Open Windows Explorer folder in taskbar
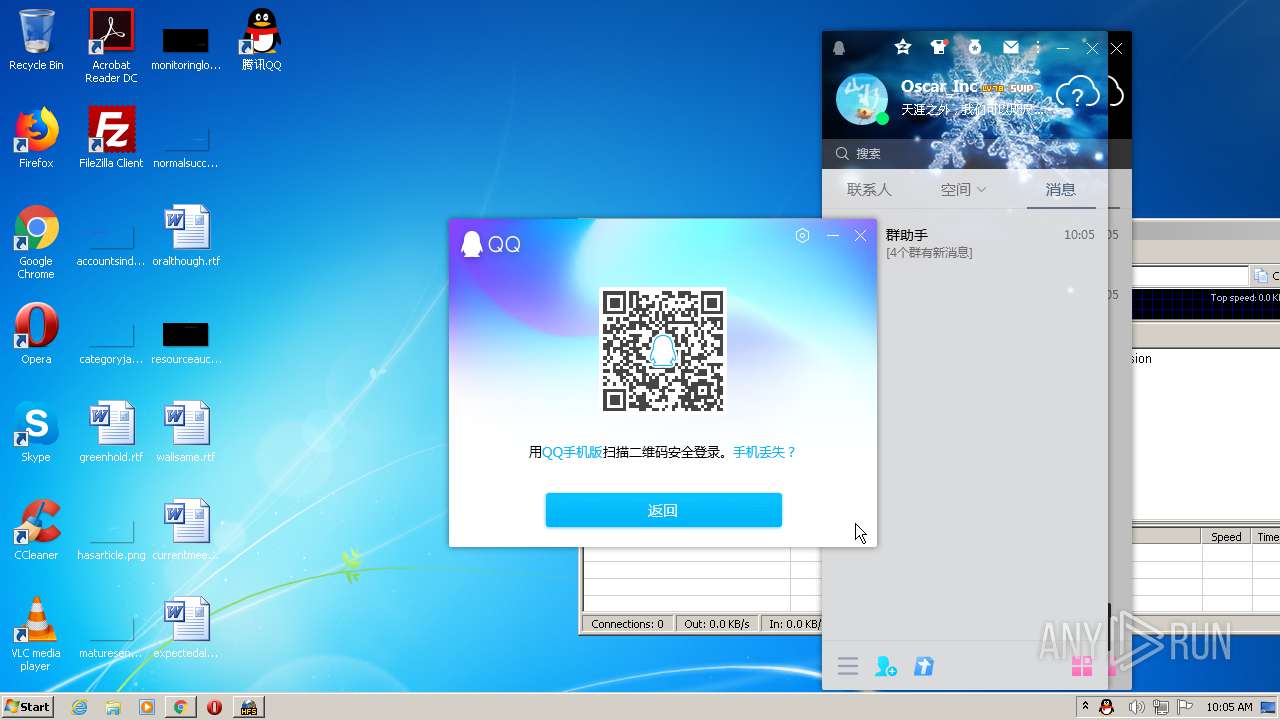Image resolution: width=1280 pixels, height=720 pixels. click(x=113, y=707)
